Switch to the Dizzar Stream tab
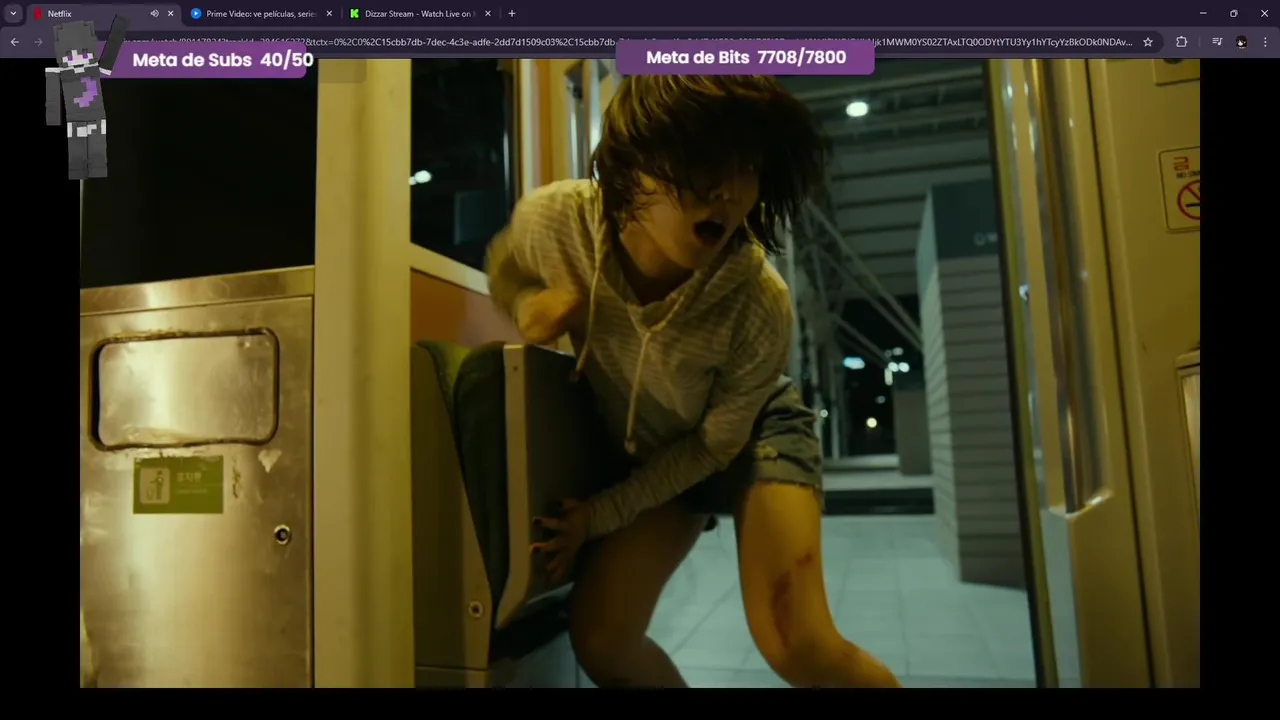Image resolution: width=1280 pixels, height=720 pixels. 420,14
